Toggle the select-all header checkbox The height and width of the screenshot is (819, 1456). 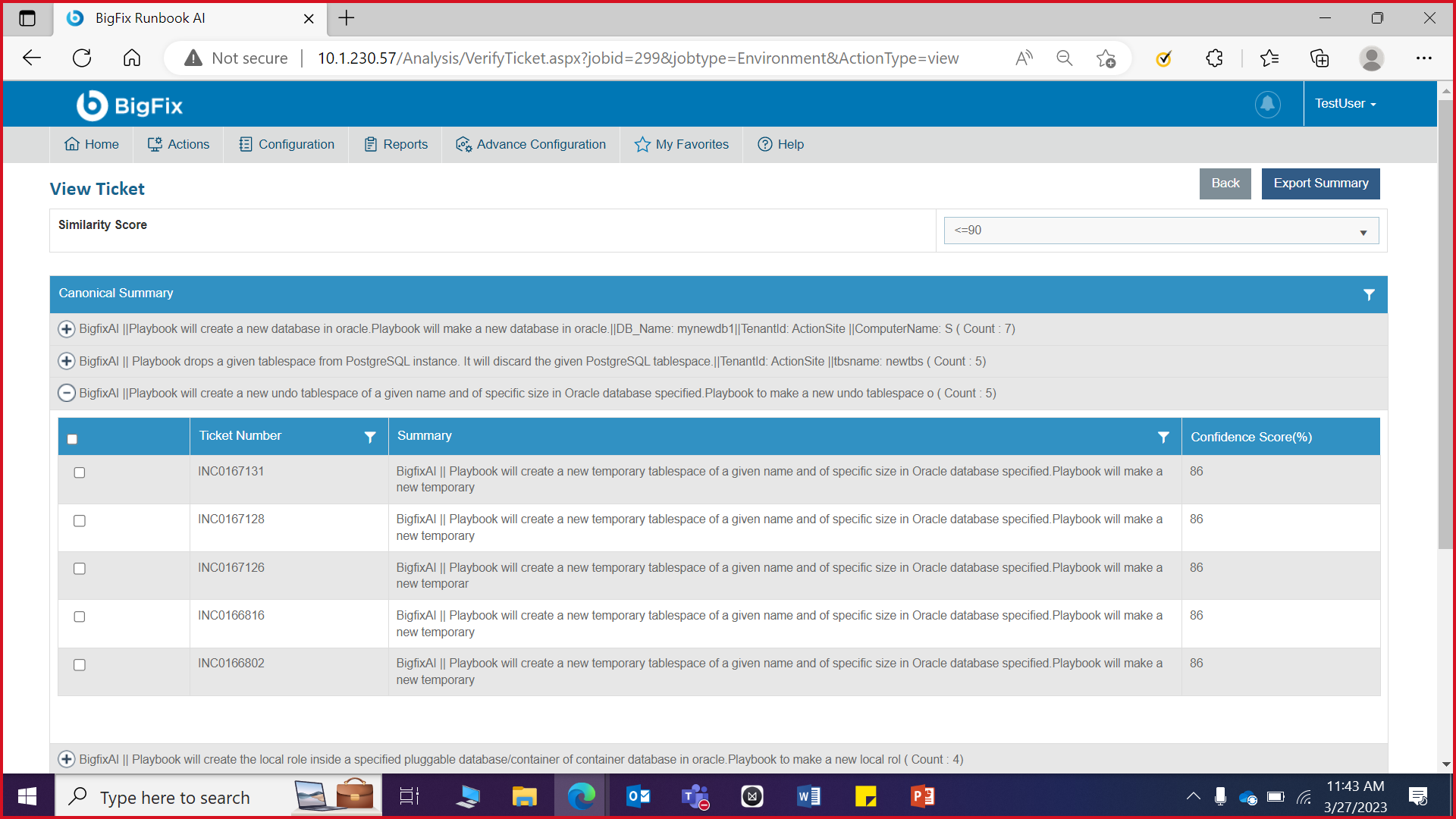72,439
